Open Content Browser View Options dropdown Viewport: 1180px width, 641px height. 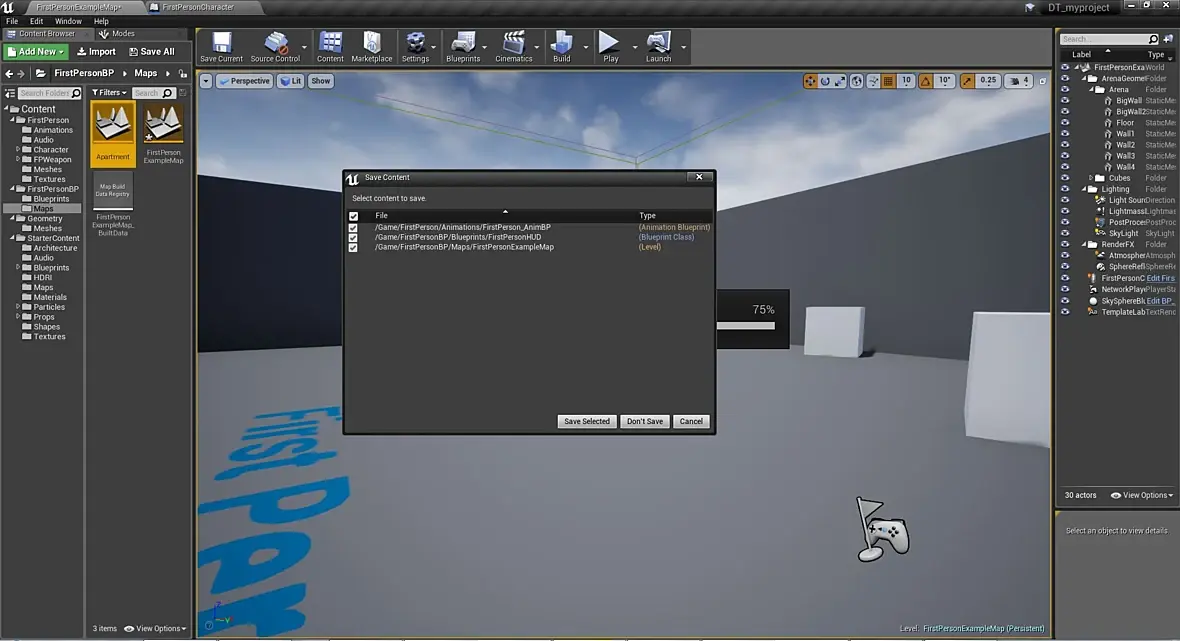(x=155, y=629)
